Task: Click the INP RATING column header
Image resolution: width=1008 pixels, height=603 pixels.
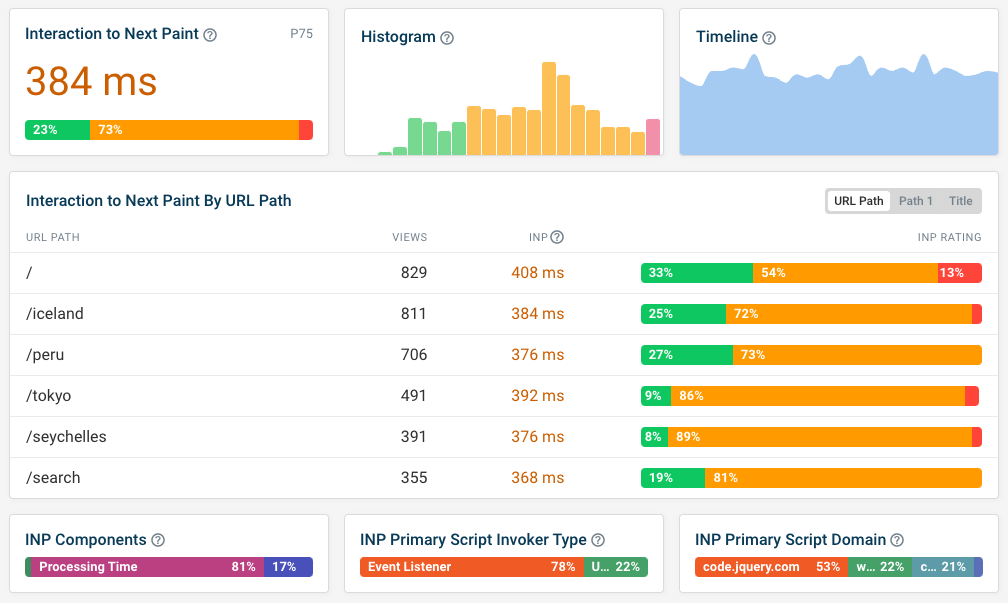Action: click(x=950, y=237)
